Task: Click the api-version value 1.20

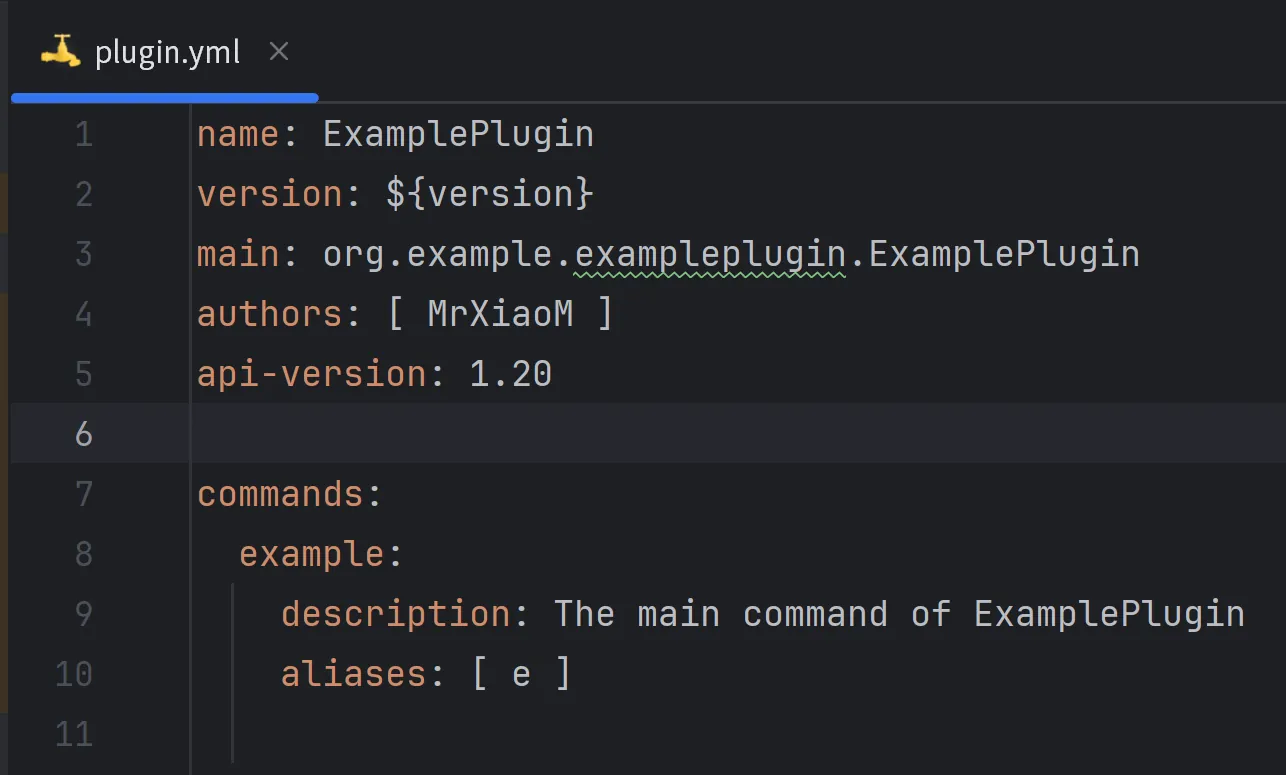Action: 511,374
